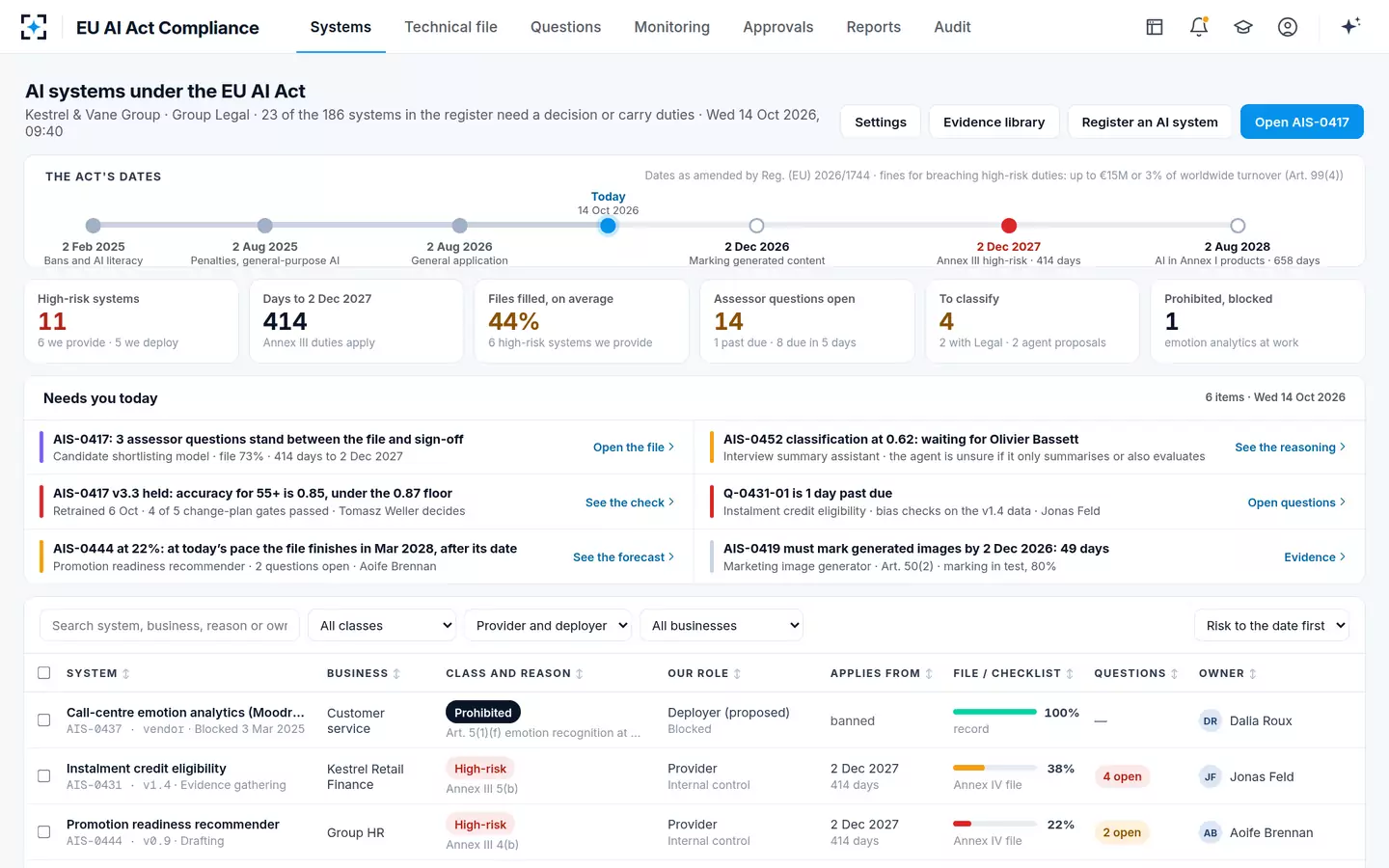This screenshot has width=1389, height=868.
Task: Click the system search input field
Action: click(170, 626)
